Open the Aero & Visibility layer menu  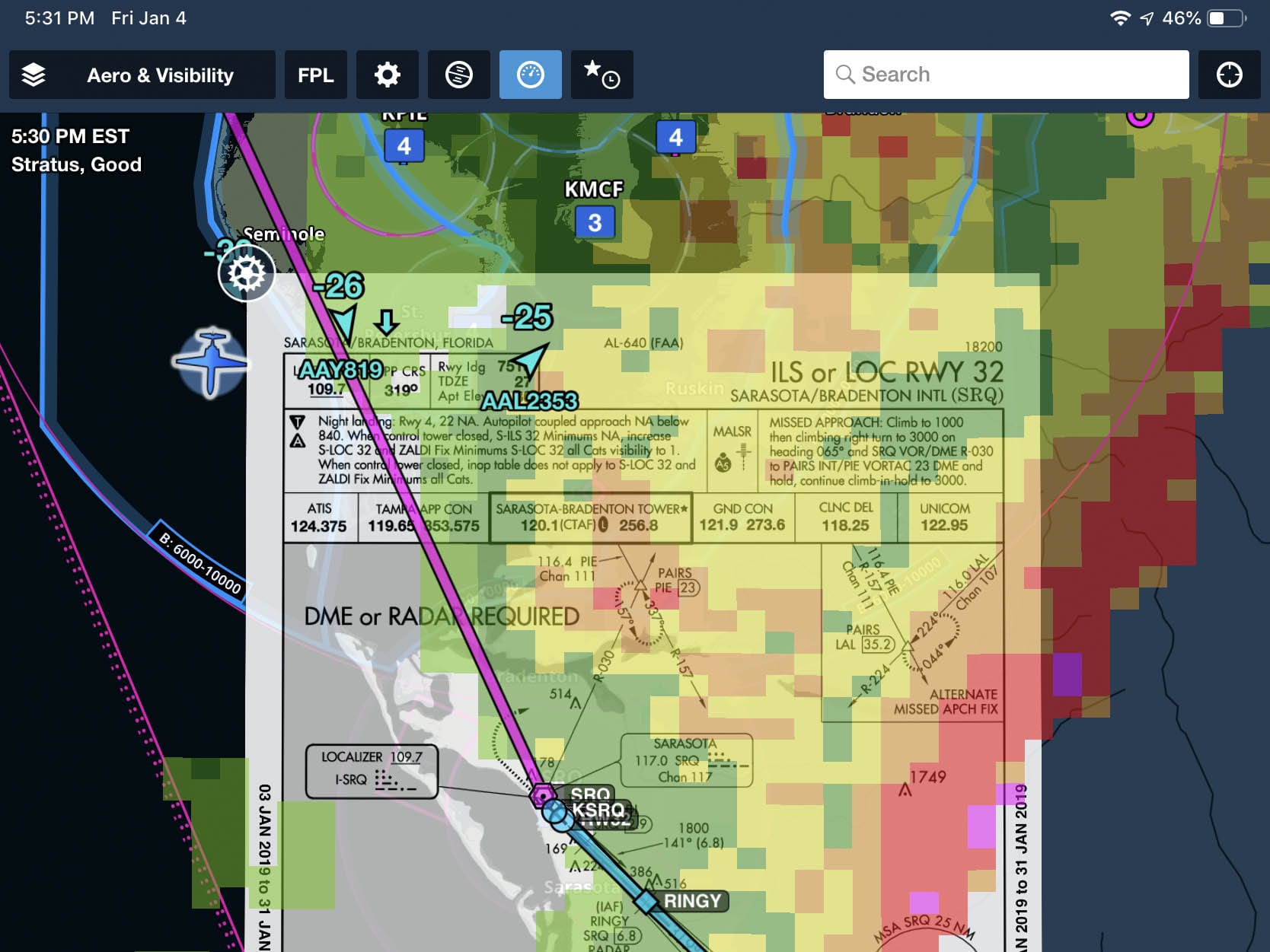142,75
